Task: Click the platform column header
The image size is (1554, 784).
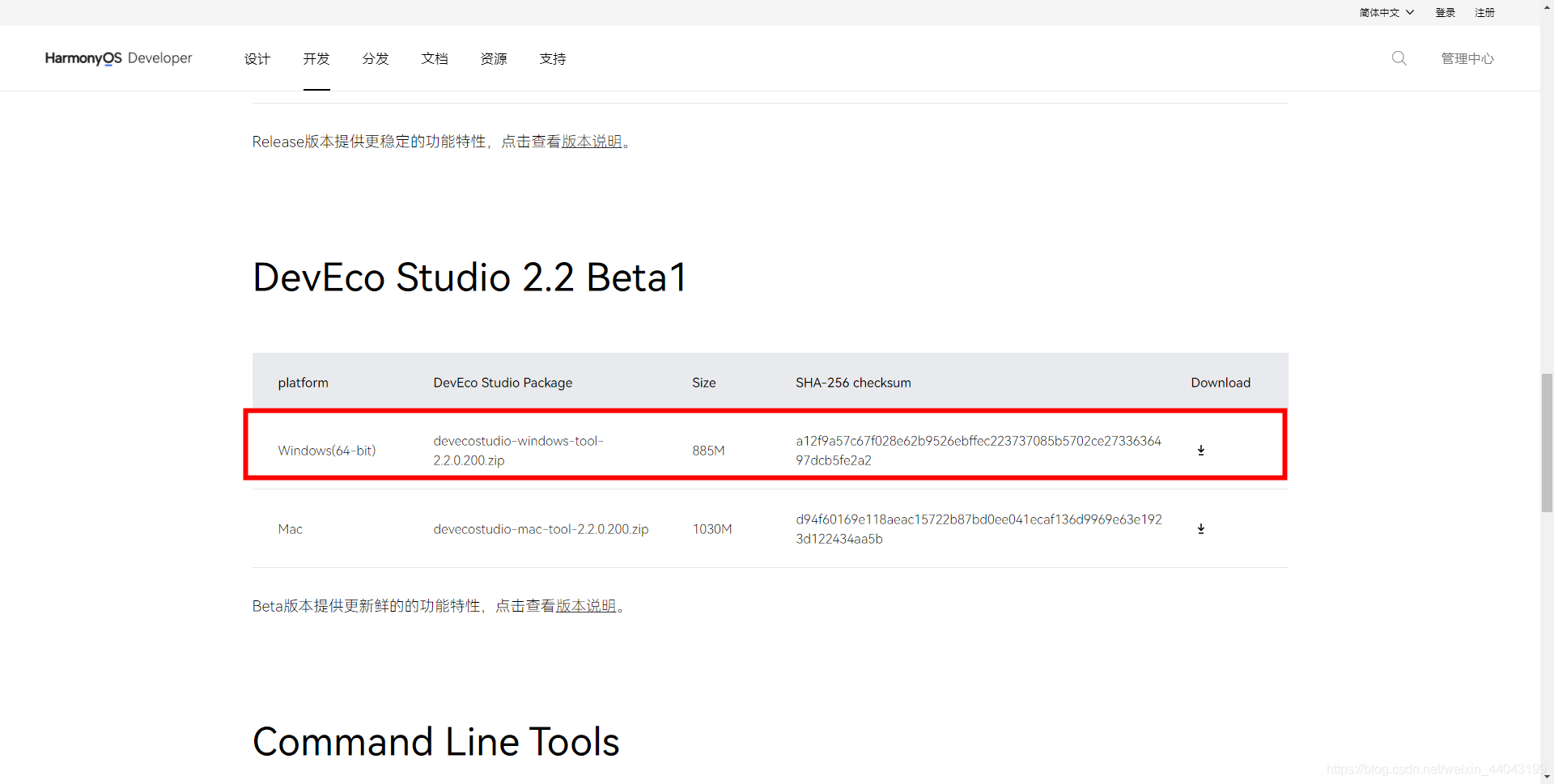Action: click(303, 383)
